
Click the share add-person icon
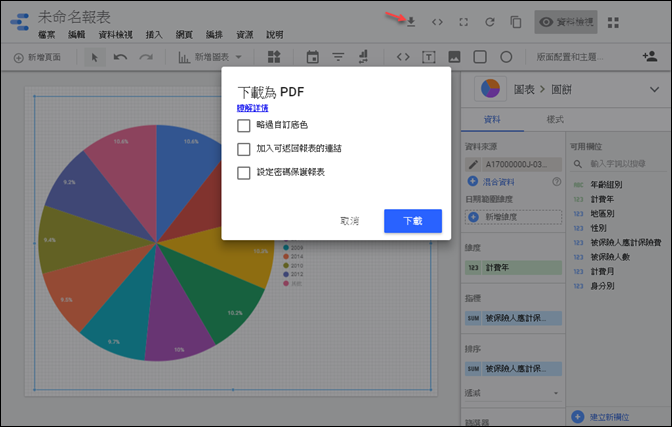(x=650, y=56)
